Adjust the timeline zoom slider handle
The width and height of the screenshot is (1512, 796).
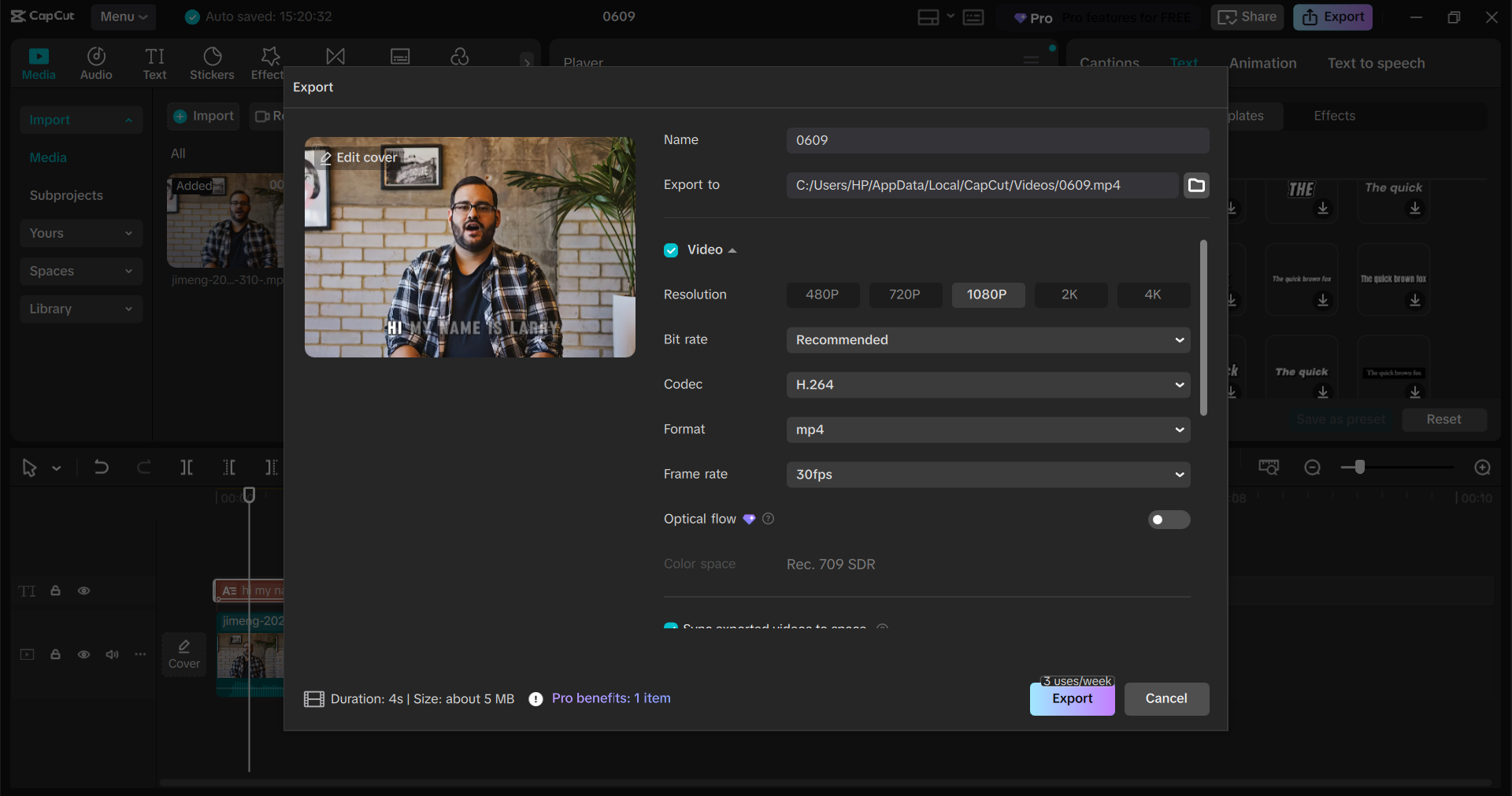click(1359, 468)
